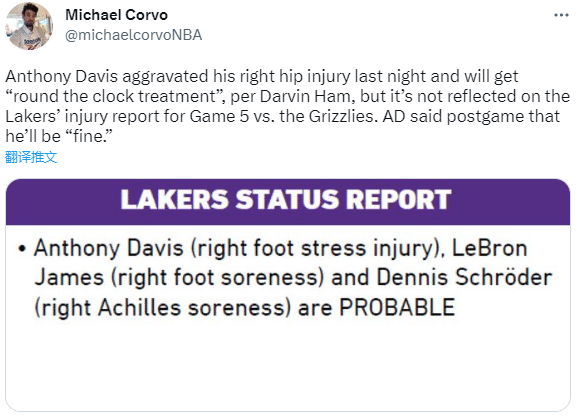578x416 pixels.
Task: Click the word PROBABLE in the report
Action: [397, 307]
